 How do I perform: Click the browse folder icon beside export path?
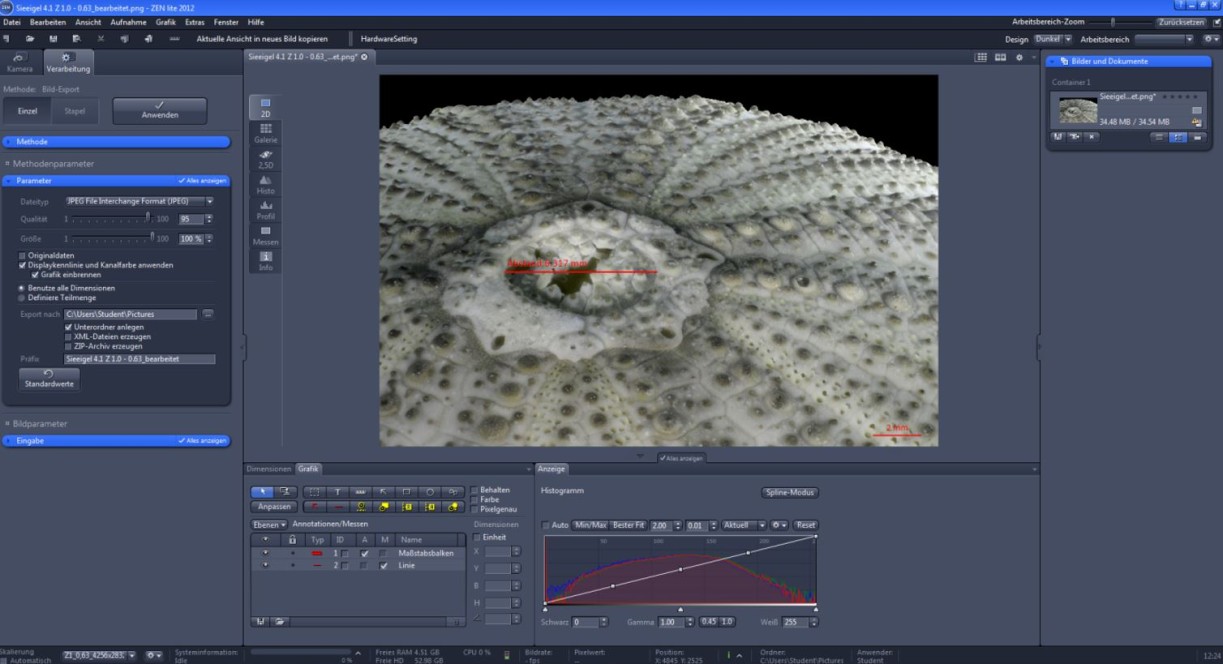pos(208,314)
